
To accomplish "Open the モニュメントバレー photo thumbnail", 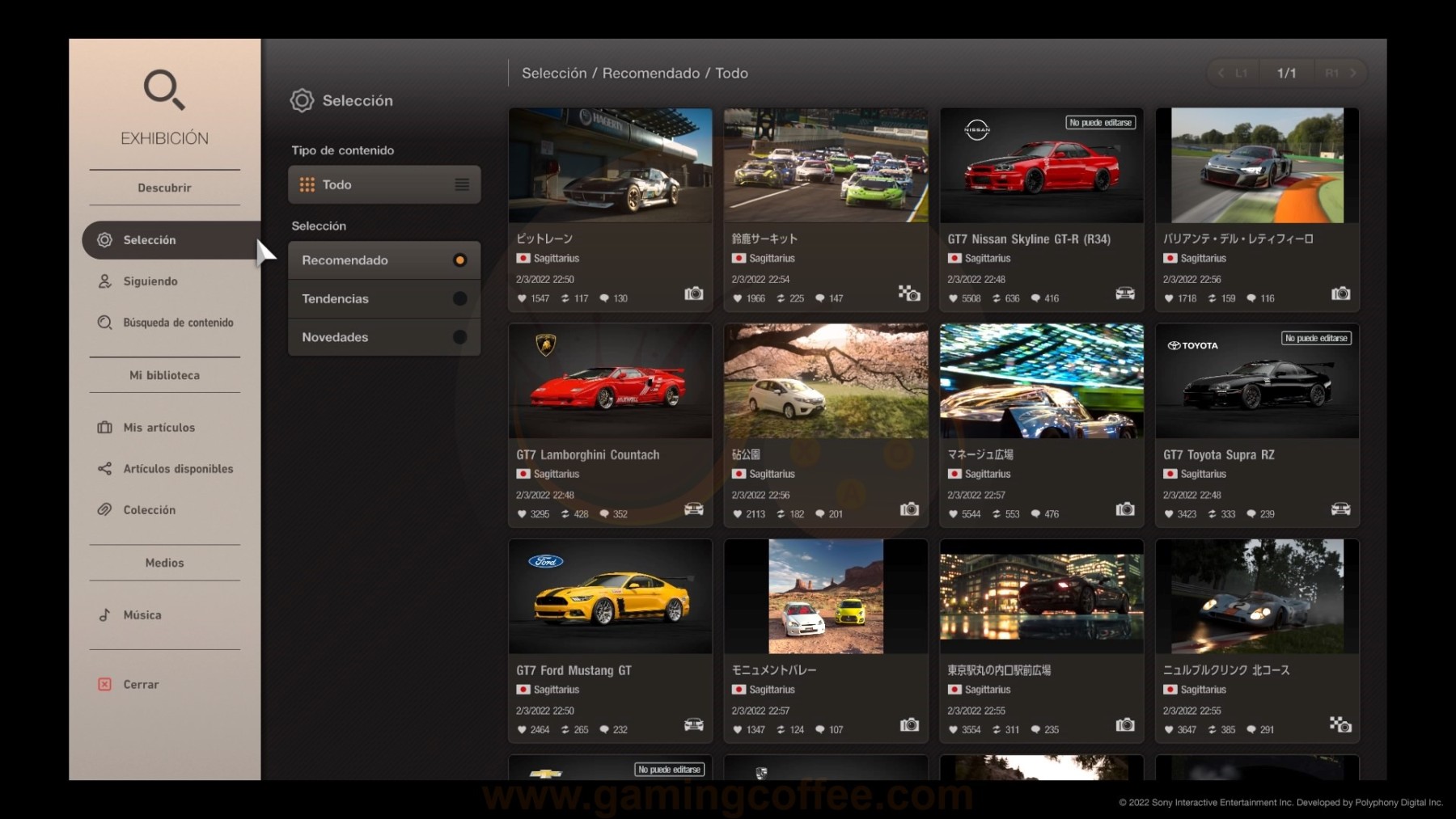I will (826, 597).
